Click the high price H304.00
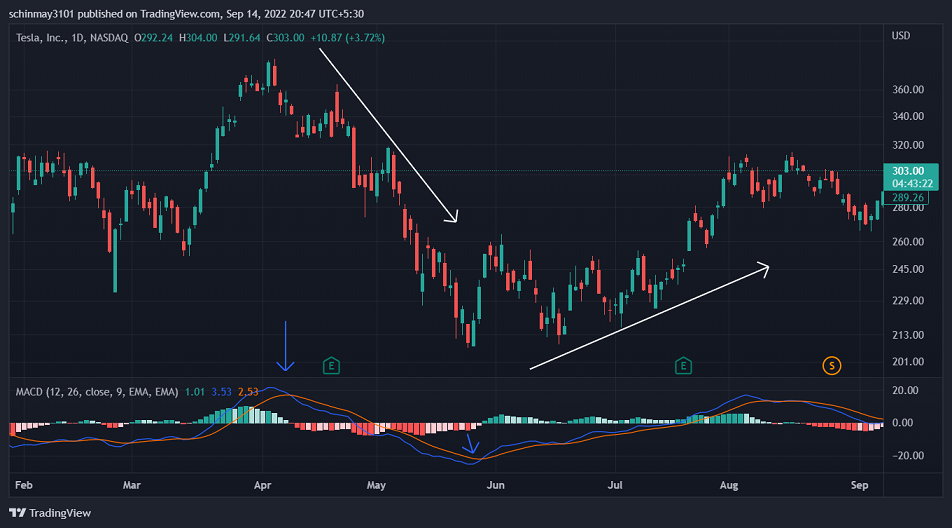The height and width of the screenshot is (528, 952). tap(198, 38)
